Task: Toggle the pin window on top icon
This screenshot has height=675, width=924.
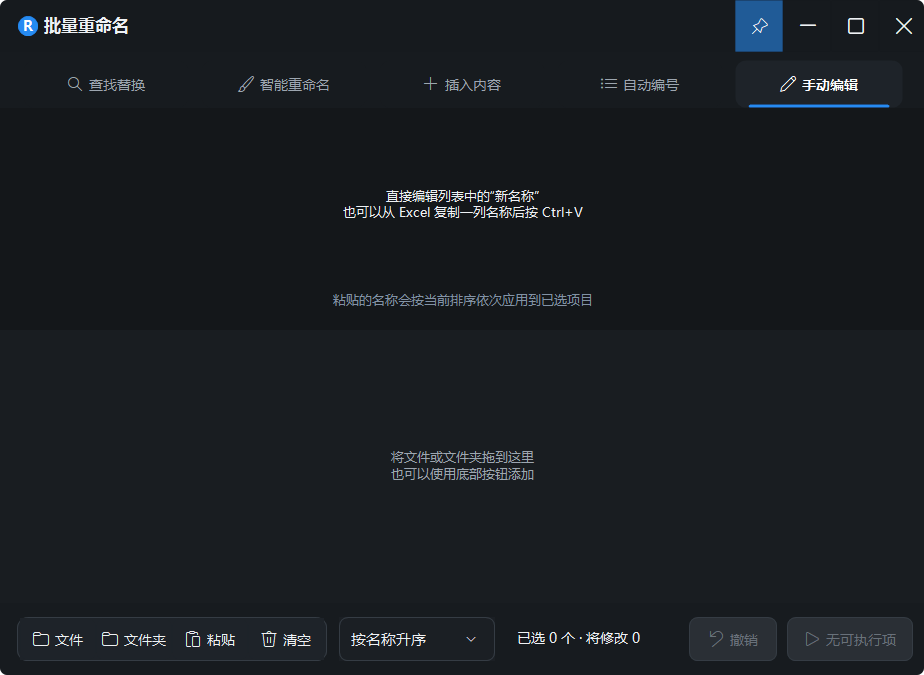Action: coord(759,26)
